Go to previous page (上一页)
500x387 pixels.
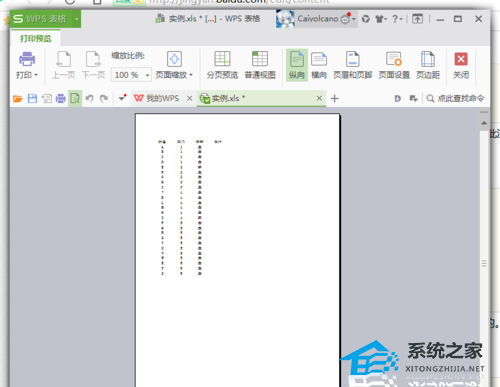(x=63, y=65)
